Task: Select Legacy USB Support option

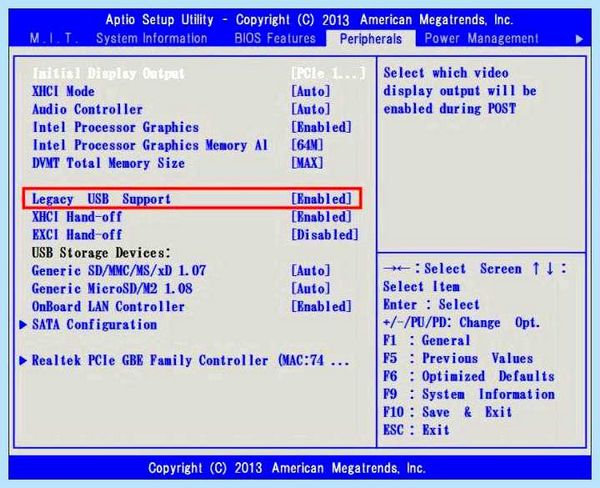Action: (x=101, y=199)
